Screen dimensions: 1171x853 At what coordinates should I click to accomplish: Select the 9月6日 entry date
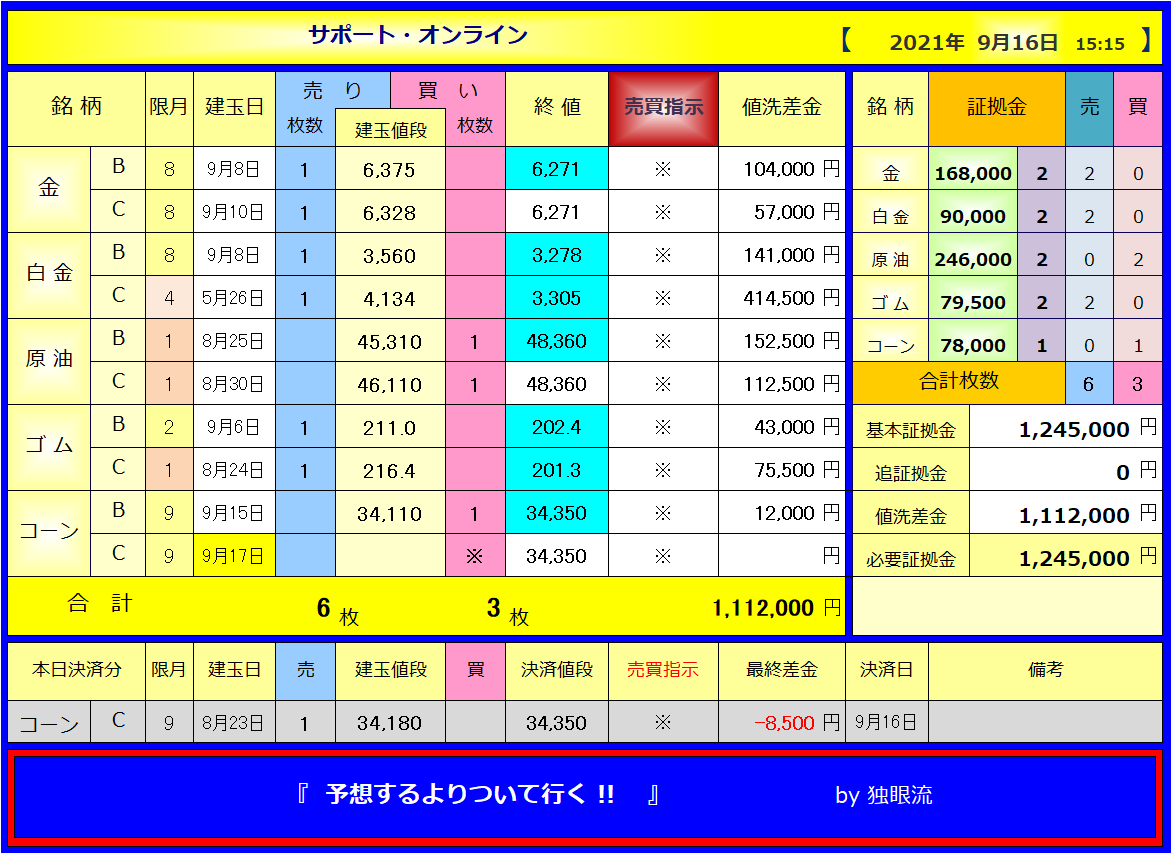click(234, 427)
